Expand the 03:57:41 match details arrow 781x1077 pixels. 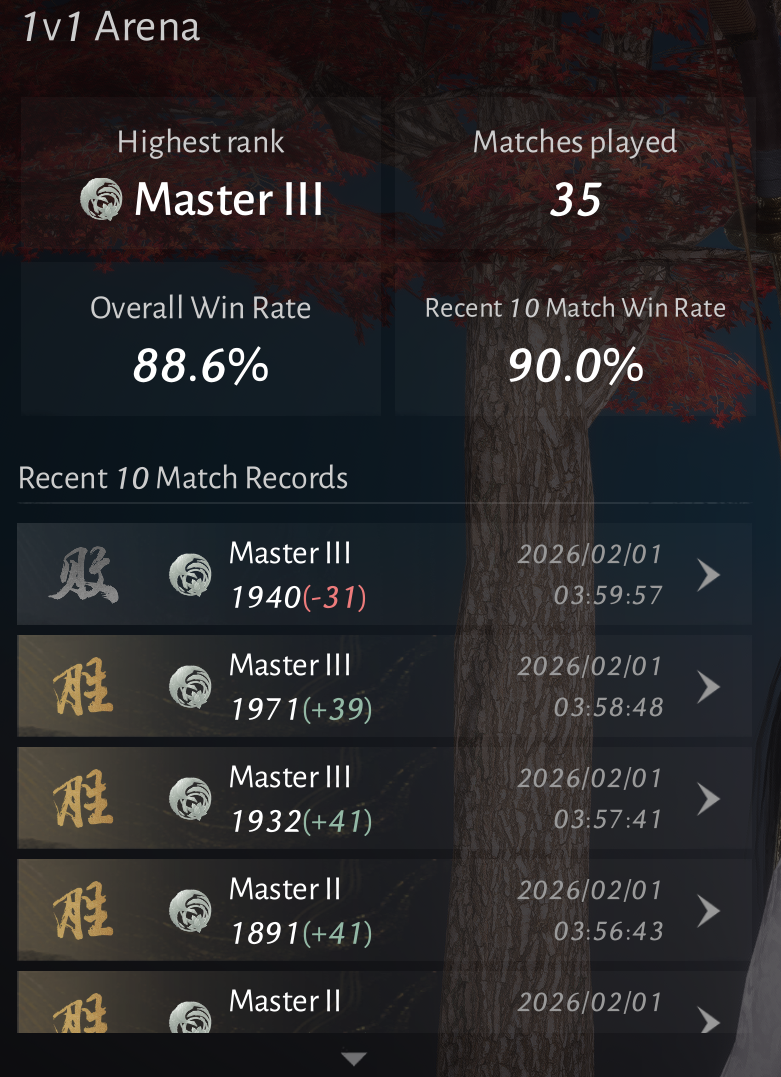click(x=708, y=799)
